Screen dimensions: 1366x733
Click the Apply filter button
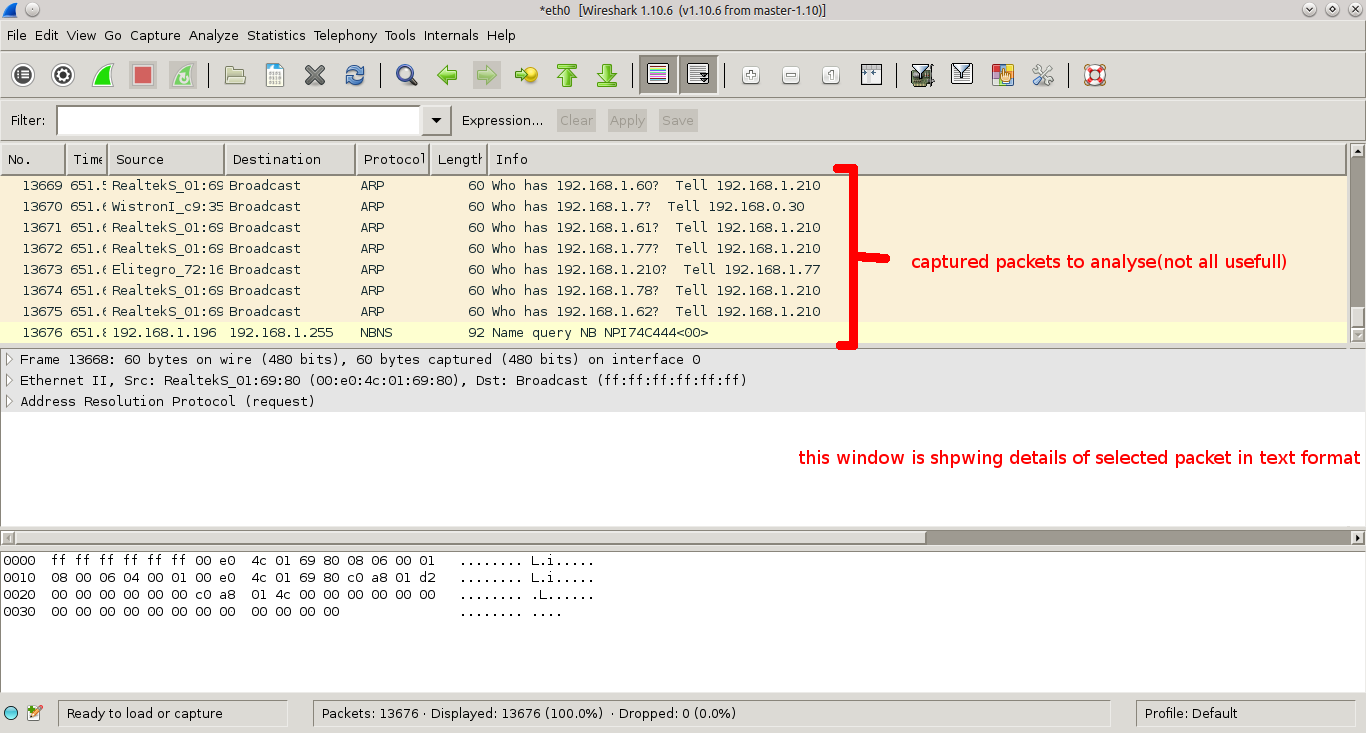point(627,120)
